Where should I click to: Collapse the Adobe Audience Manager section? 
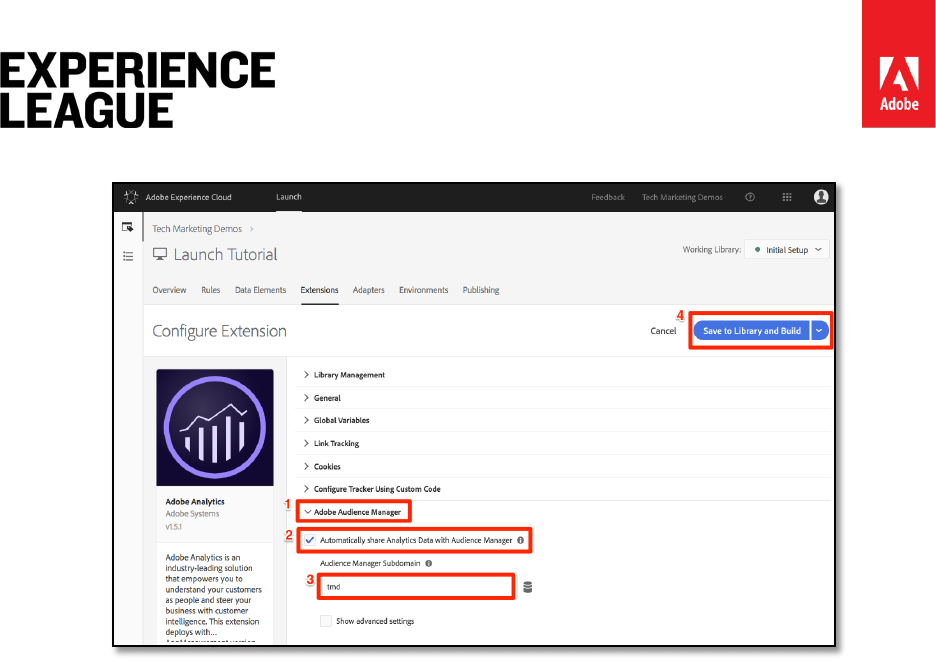pyautogui.click(x=352, y=512)
